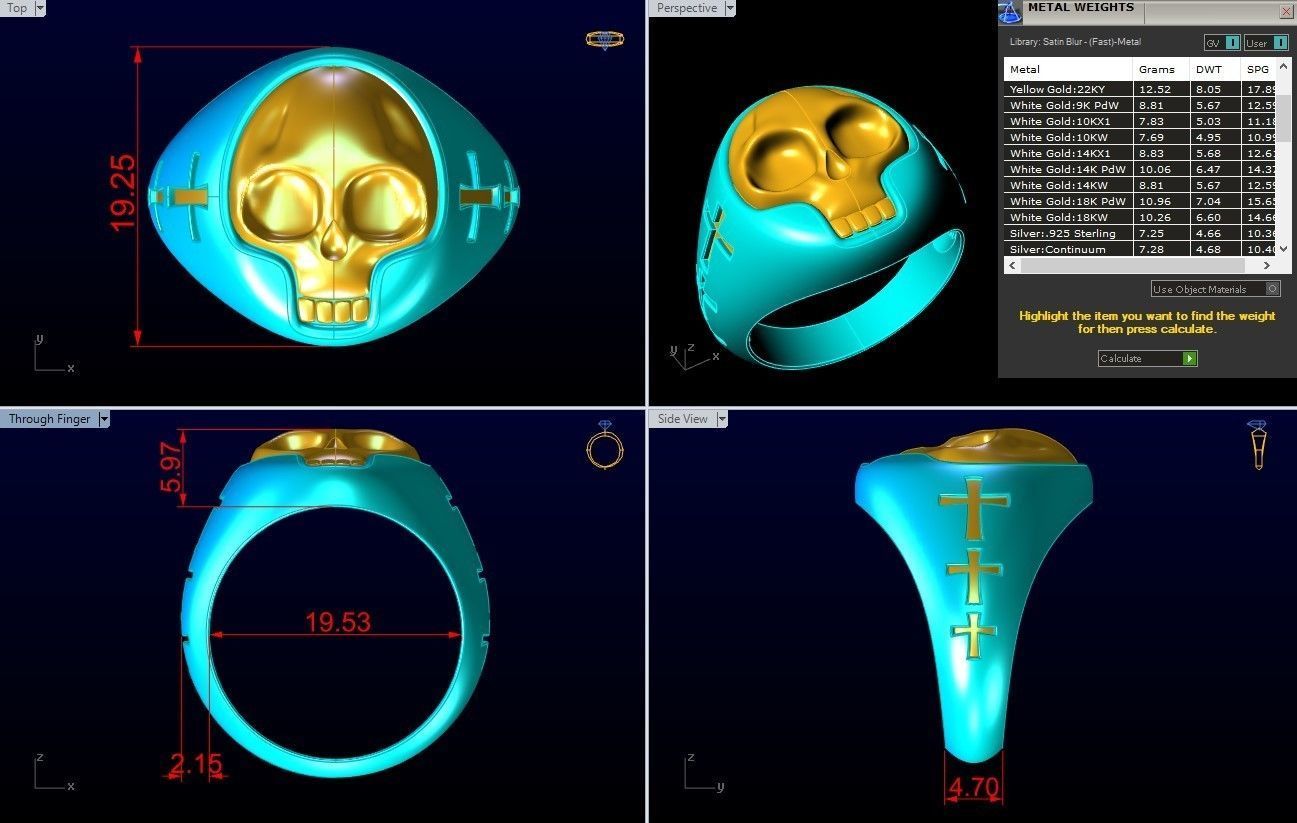Image resolution: width=1297 pixels, height=823 pixels.
Task: Select the White Gold:14KW row
Action: (x=1141, y=185)
